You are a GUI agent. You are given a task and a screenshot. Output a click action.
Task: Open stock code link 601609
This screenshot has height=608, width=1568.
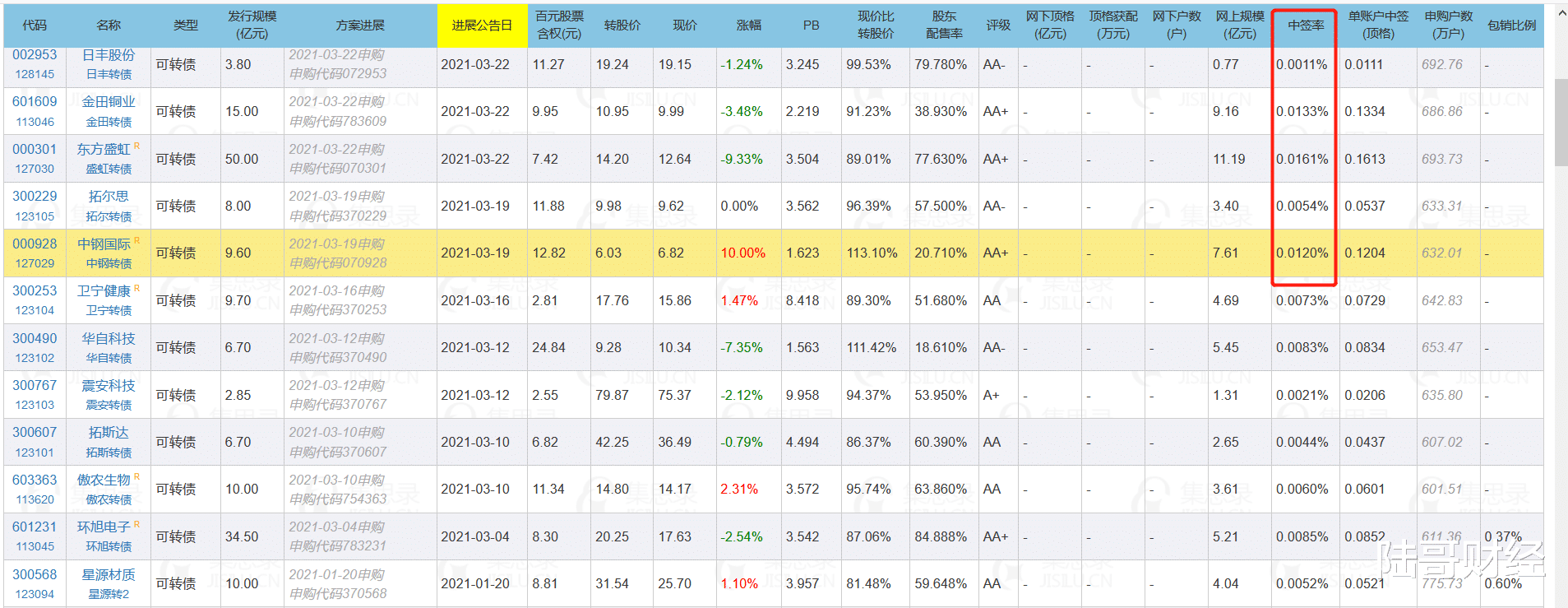pos(35,102)
